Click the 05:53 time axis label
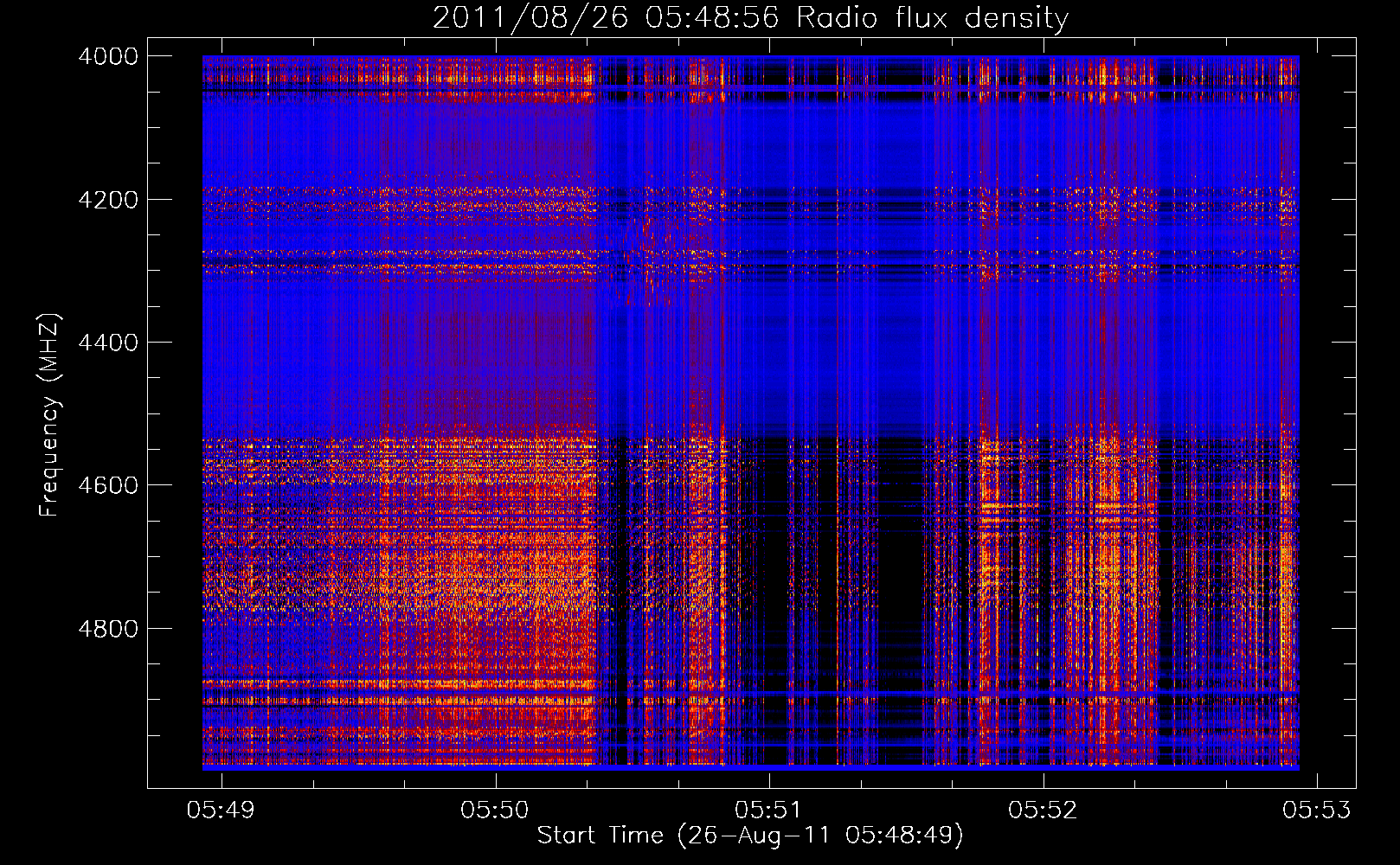The image size is (1400, 865). tap(1317, 811)
